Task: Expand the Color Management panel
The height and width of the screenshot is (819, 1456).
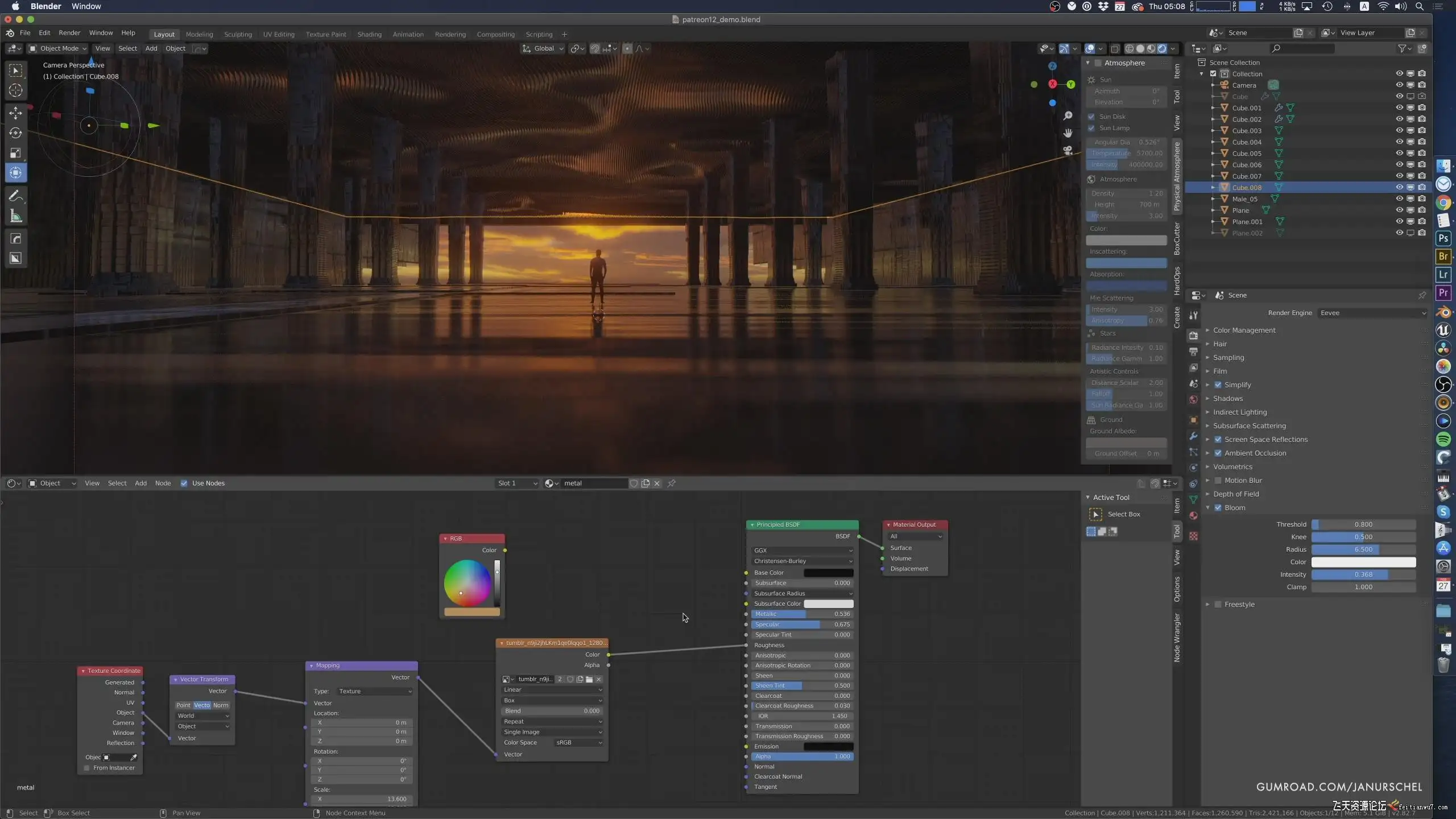Action: point(1244,330)
